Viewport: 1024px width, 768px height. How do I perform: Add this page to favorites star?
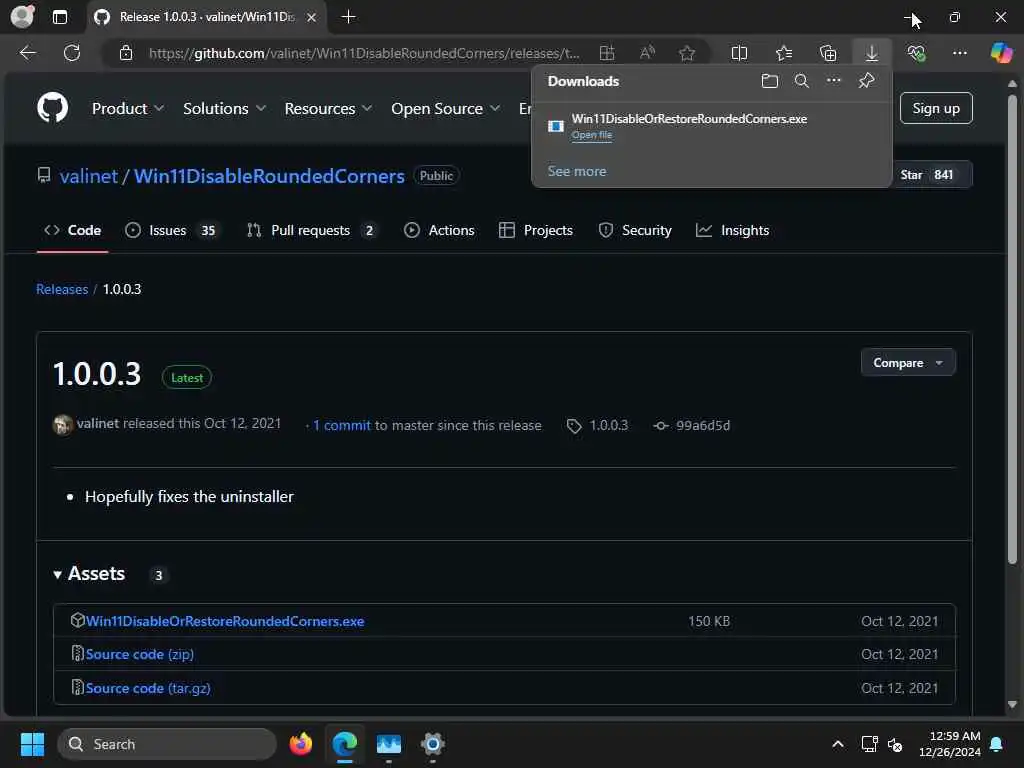pyautogui.click(x=686, y=53)
